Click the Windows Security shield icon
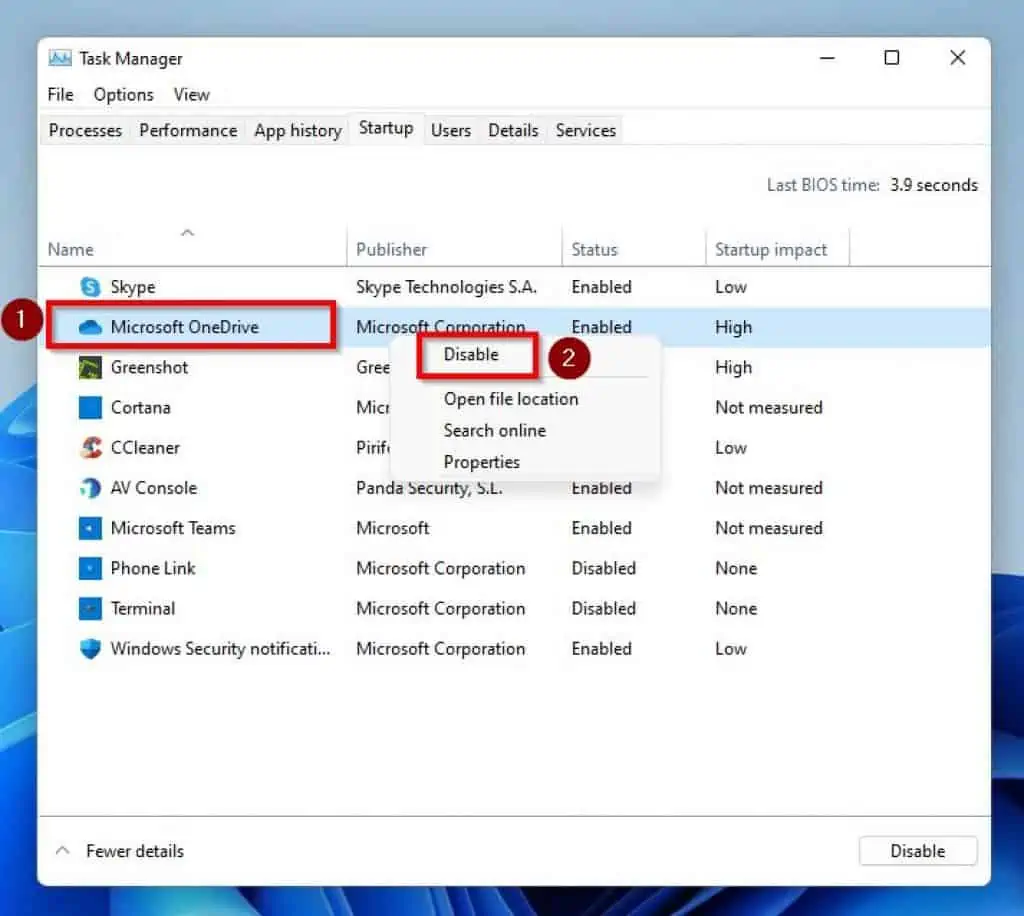The width and height of the screenshot is (1024, 916). [91, 649]
